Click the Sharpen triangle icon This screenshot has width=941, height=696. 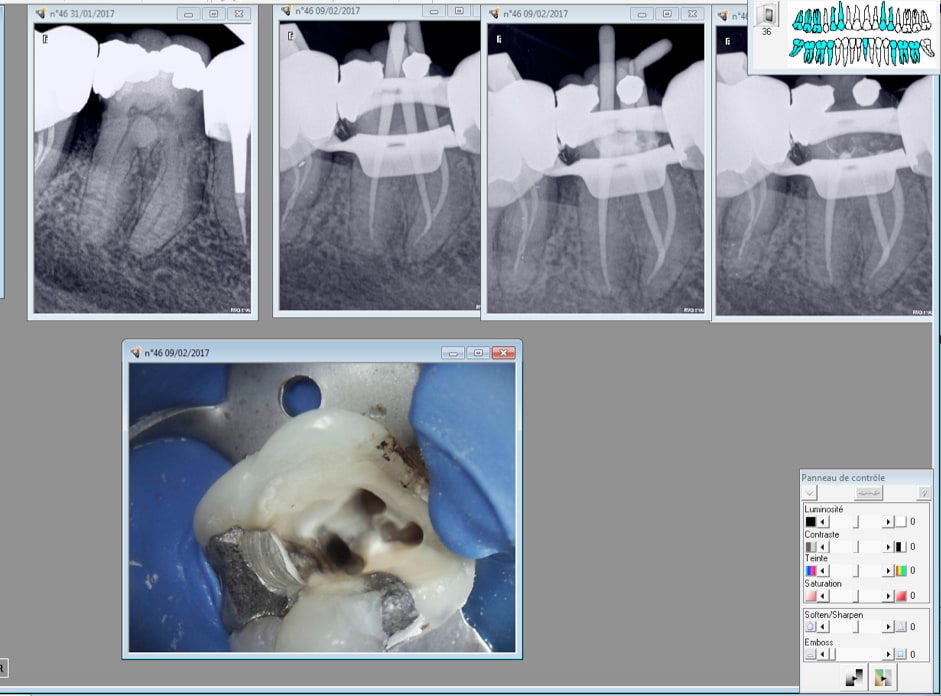900,627
